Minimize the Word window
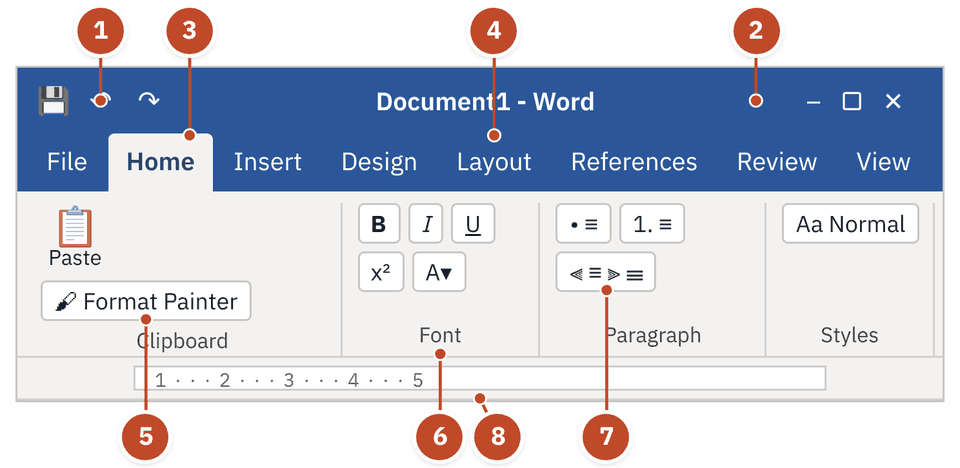The image size is (960, 468). 813,101
